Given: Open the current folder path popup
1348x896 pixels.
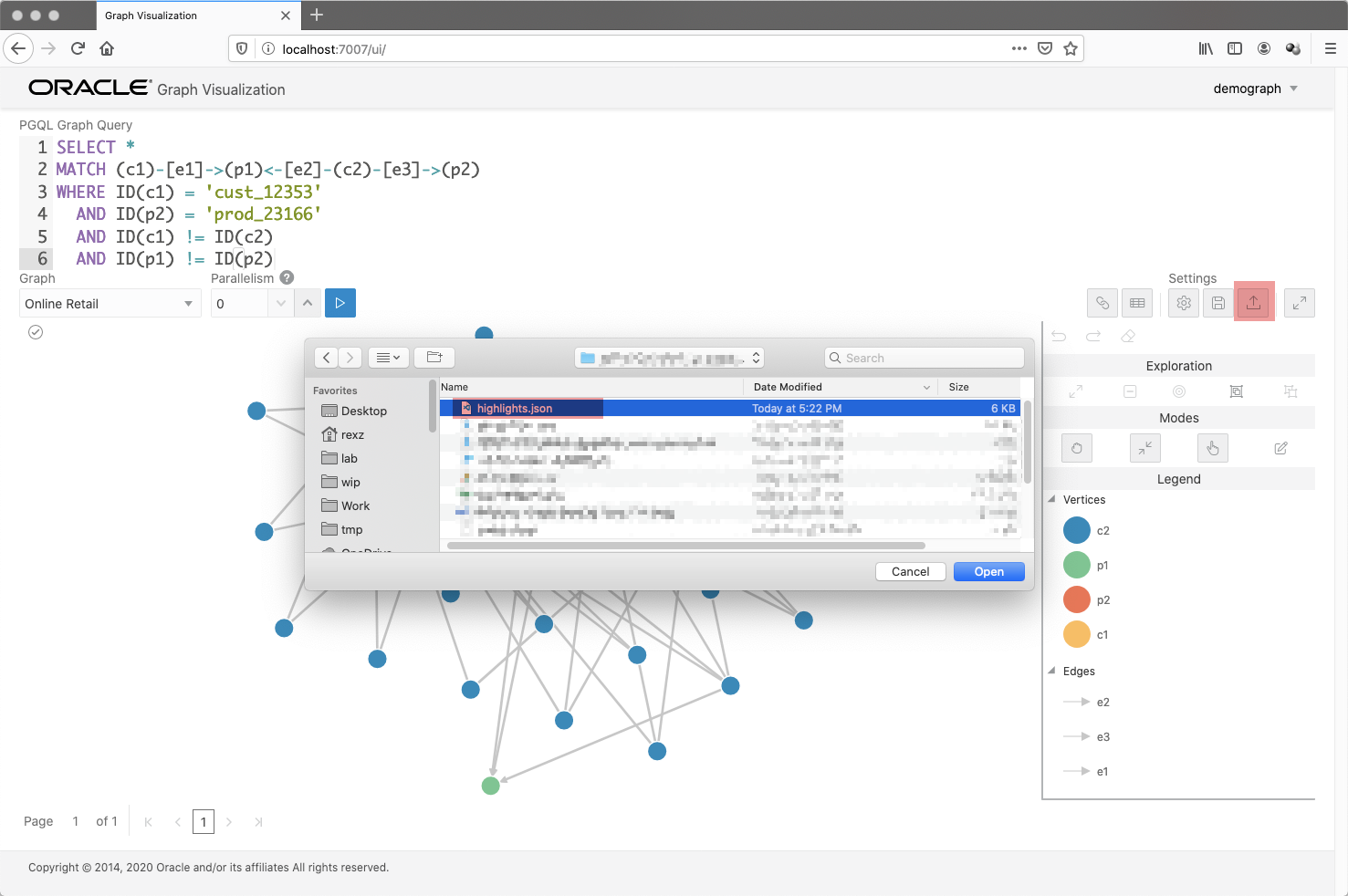Looking at the screenshot, I should (x=669, y=358).
